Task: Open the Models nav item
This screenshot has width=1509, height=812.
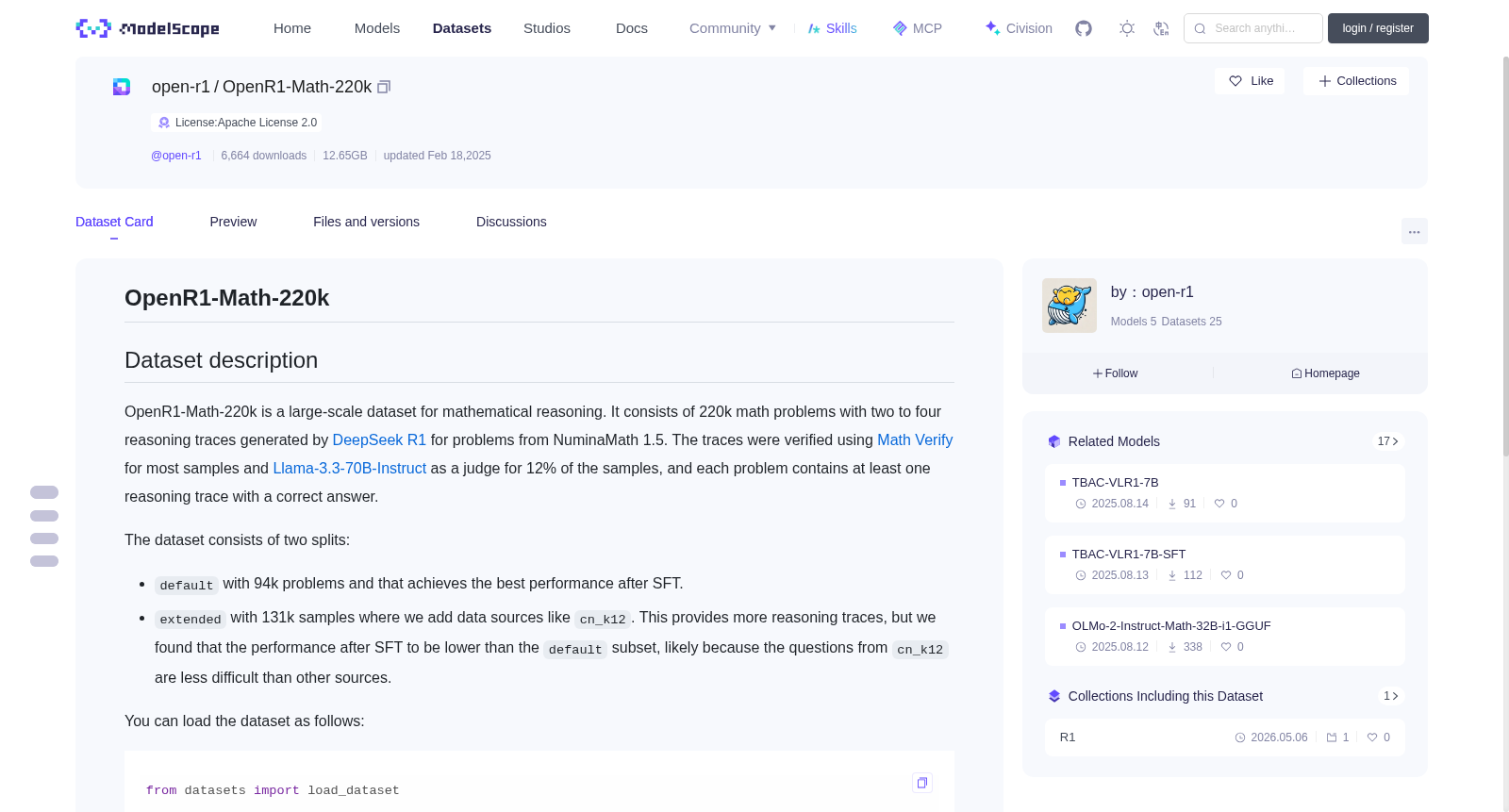Action: [377, 28]
